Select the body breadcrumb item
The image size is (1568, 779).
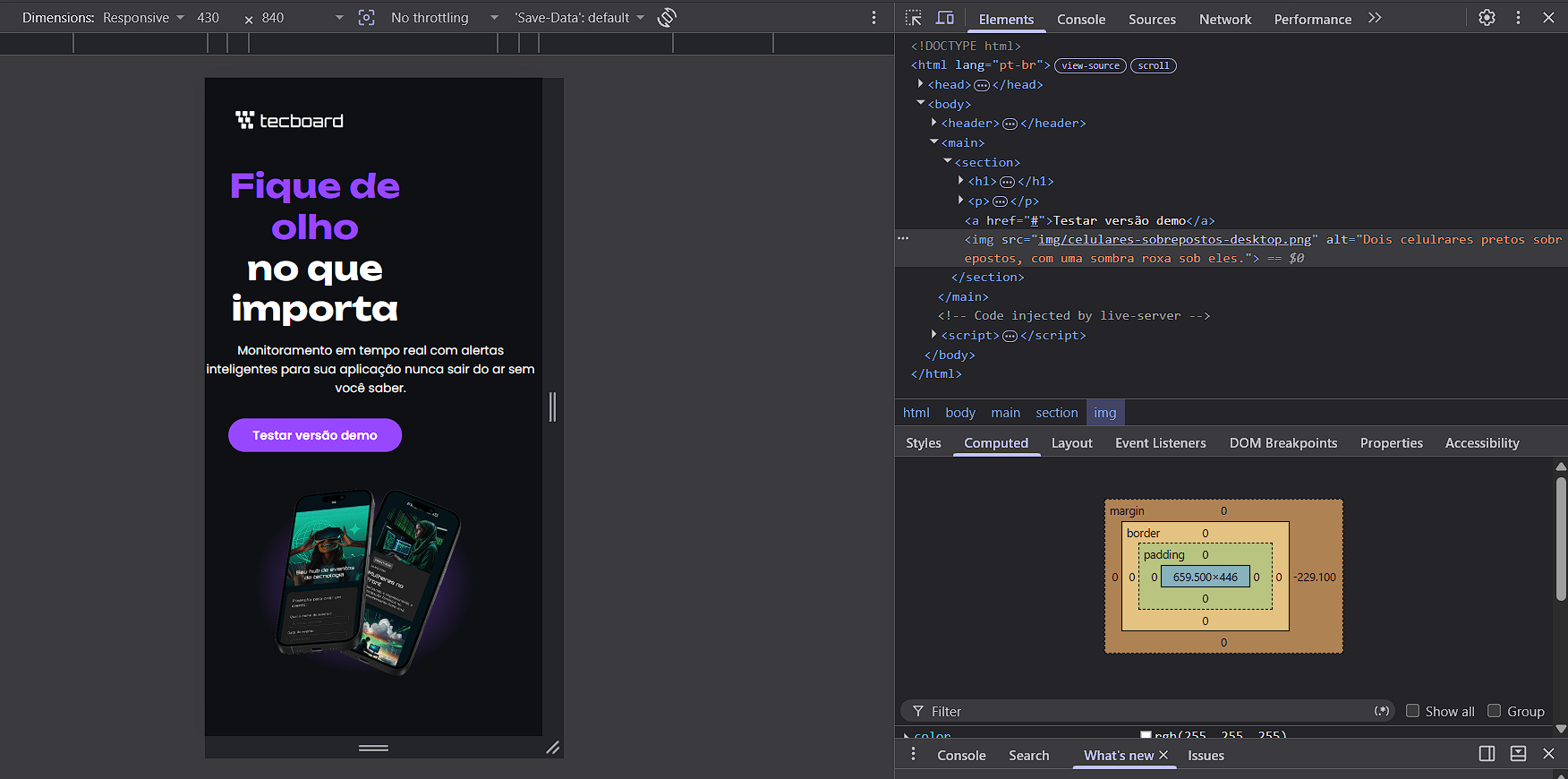960,413
